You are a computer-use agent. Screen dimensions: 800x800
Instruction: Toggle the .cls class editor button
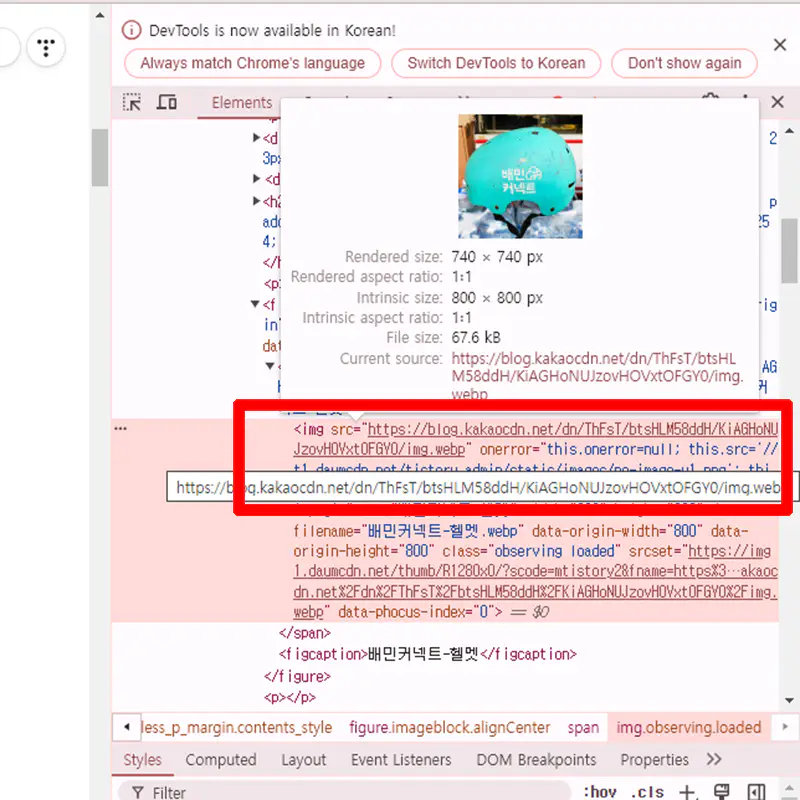click(x=647, y=791)
